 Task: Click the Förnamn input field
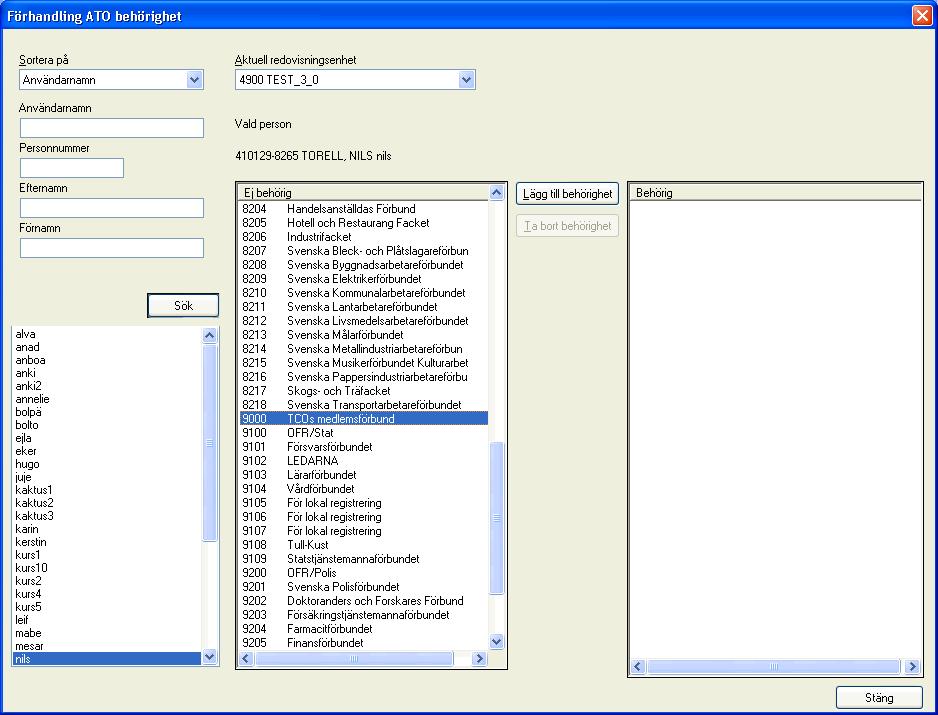point(112,248)
